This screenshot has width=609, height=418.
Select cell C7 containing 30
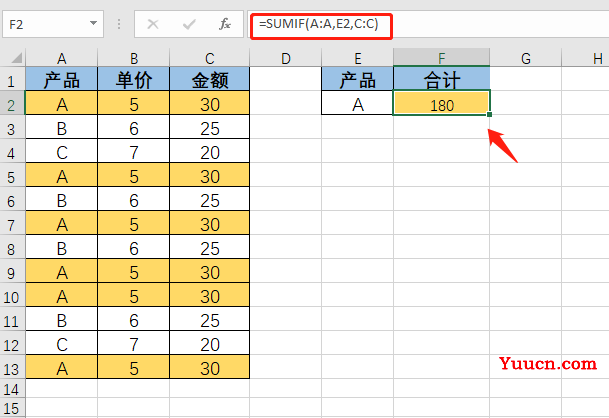coord(210,225)
